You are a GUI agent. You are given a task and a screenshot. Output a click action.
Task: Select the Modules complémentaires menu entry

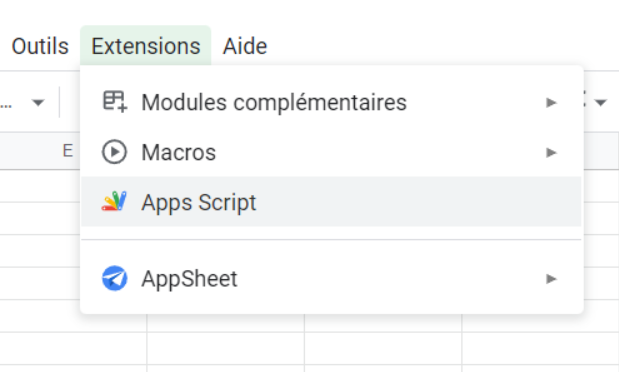(331, 102)
